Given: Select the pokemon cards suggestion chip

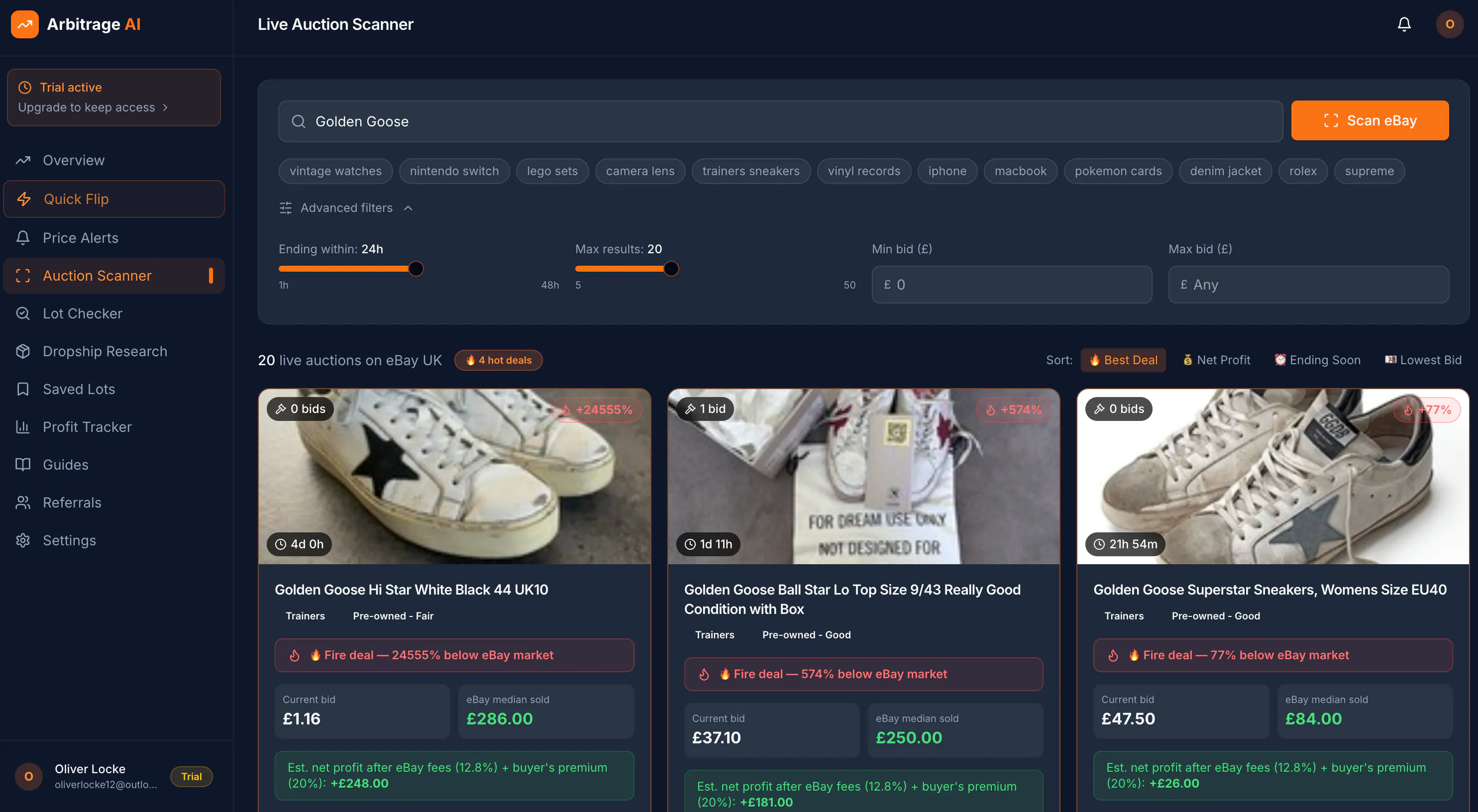Looking at the screenshot, I should (x=1118, y=171).
